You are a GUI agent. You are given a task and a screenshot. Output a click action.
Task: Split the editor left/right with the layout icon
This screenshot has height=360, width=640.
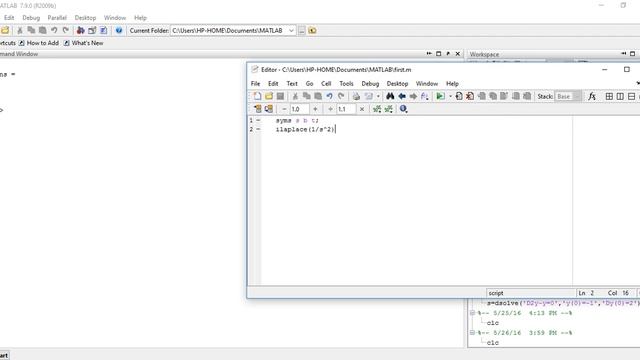[620, 96]
